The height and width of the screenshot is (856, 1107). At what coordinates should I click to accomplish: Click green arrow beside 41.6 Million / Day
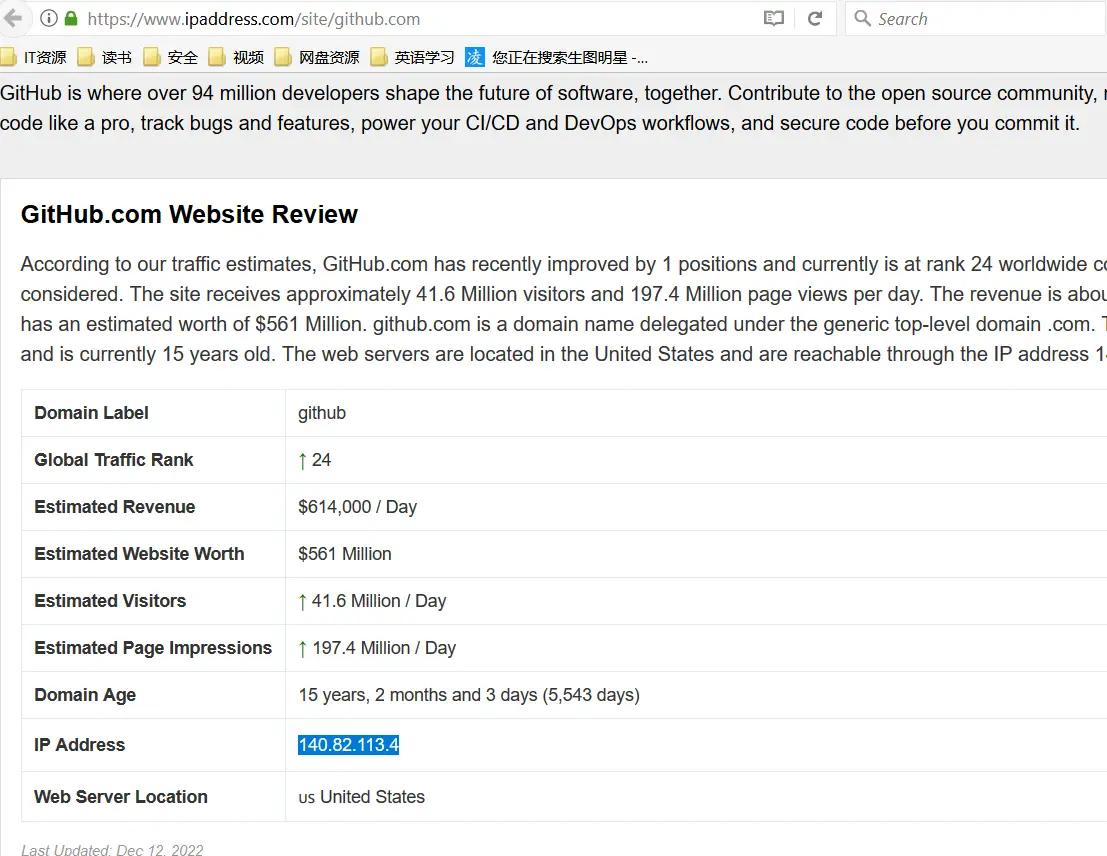(303, 602)
